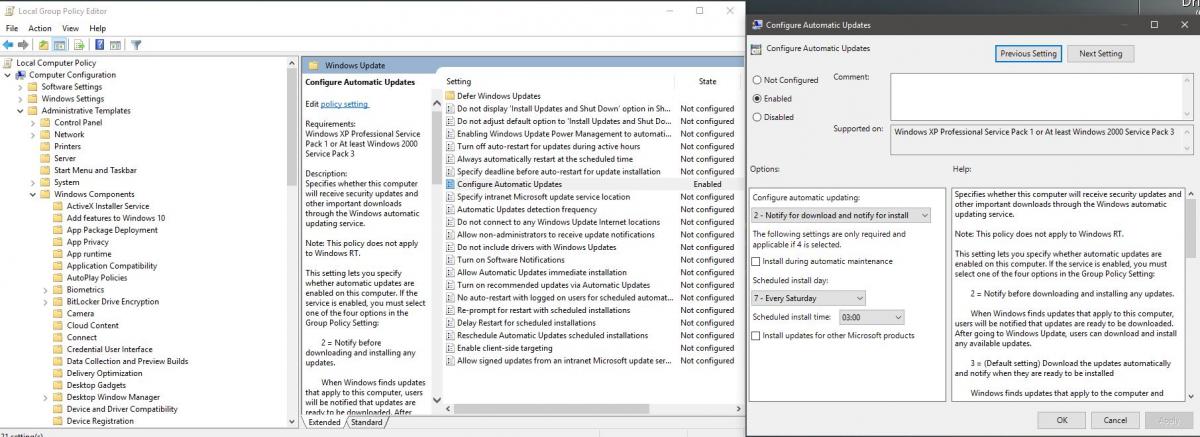Select Specify intranet Microsoft update service location
Screen dimensions: 1200x437
click(x=544, y=197)
